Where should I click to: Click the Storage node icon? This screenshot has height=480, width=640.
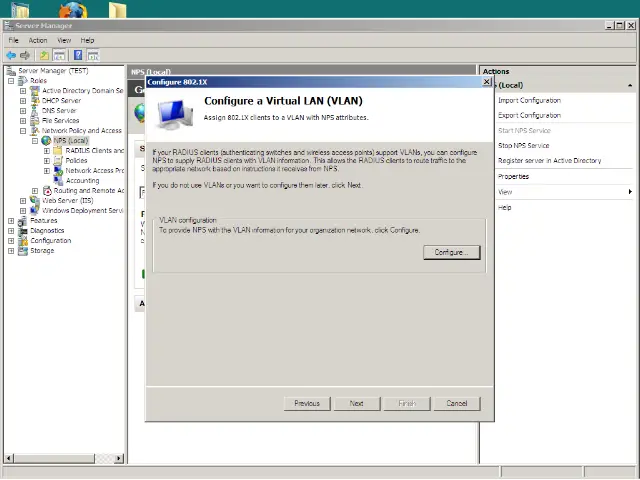point(23,251)
